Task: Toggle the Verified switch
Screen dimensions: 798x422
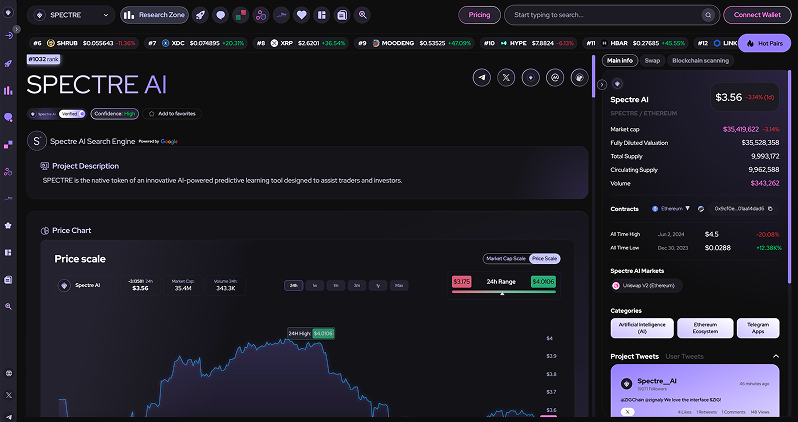Action: [72, 114]
